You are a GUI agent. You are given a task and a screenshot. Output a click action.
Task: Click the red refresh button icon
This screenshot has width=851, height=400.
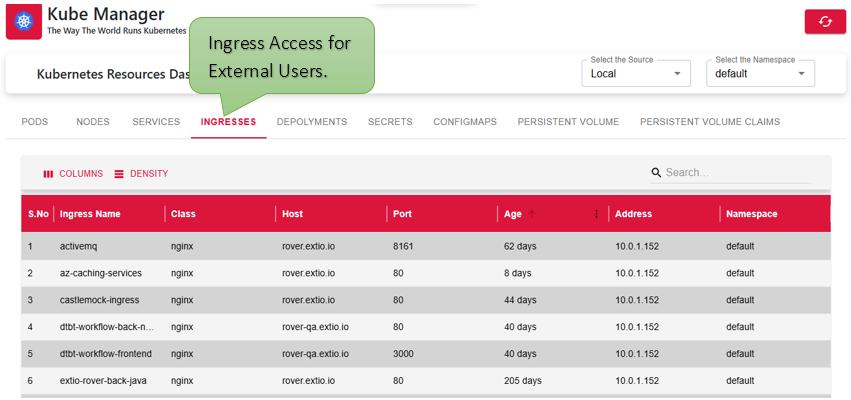825,22
